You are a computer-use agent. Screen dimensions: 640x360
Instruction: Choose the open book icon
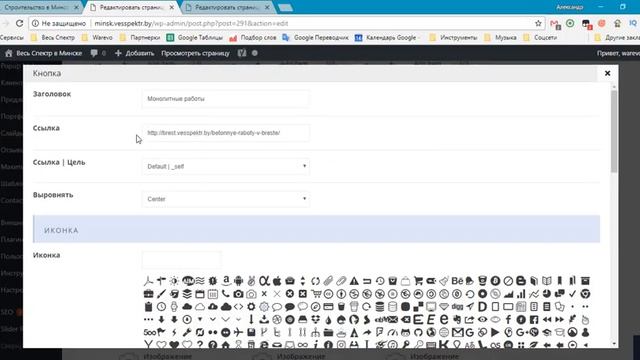click(x=547, y=281)
